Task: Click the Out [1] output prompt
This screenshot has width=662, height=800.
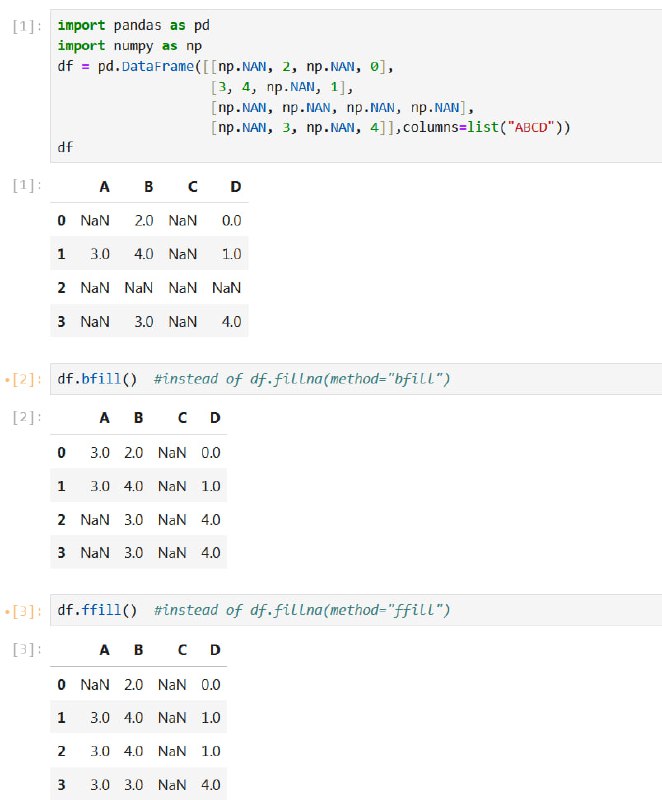Action: [x=27, y=185]
